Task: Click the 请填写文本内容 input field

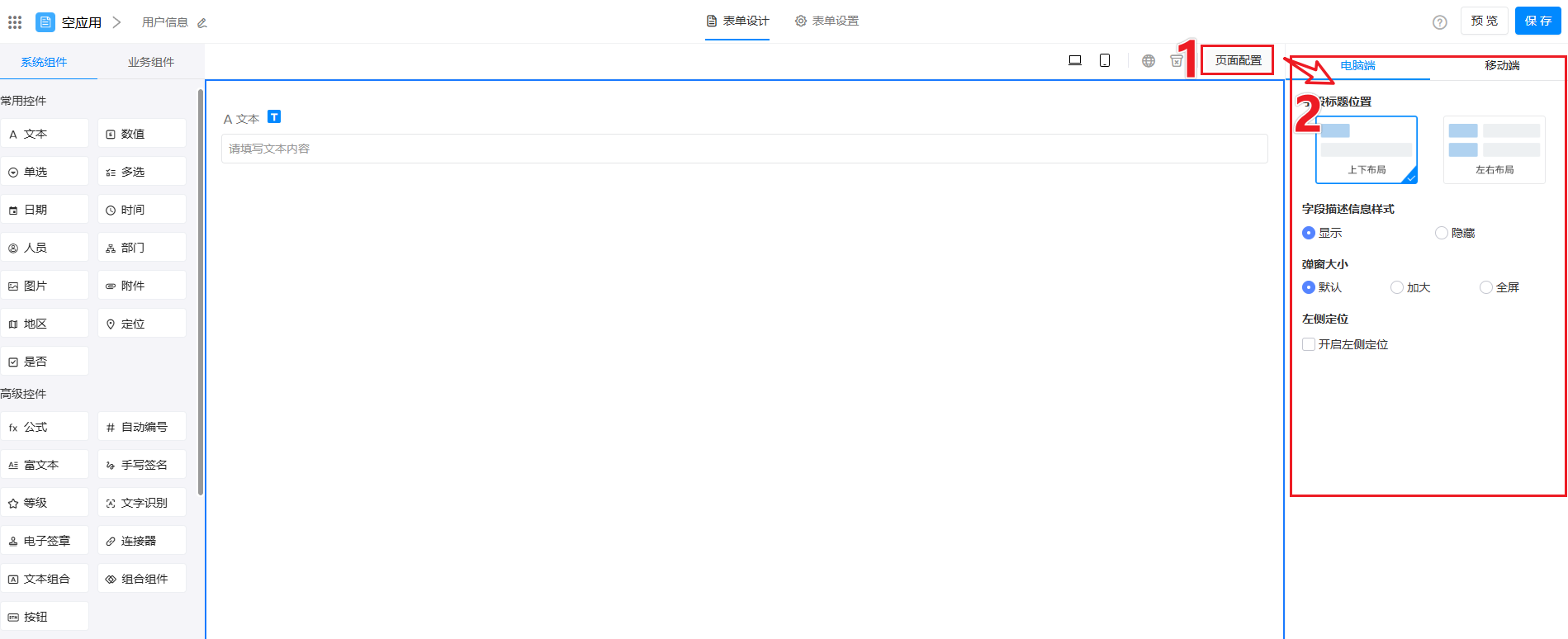Action: pyautogui.click(x=743, y=149)
